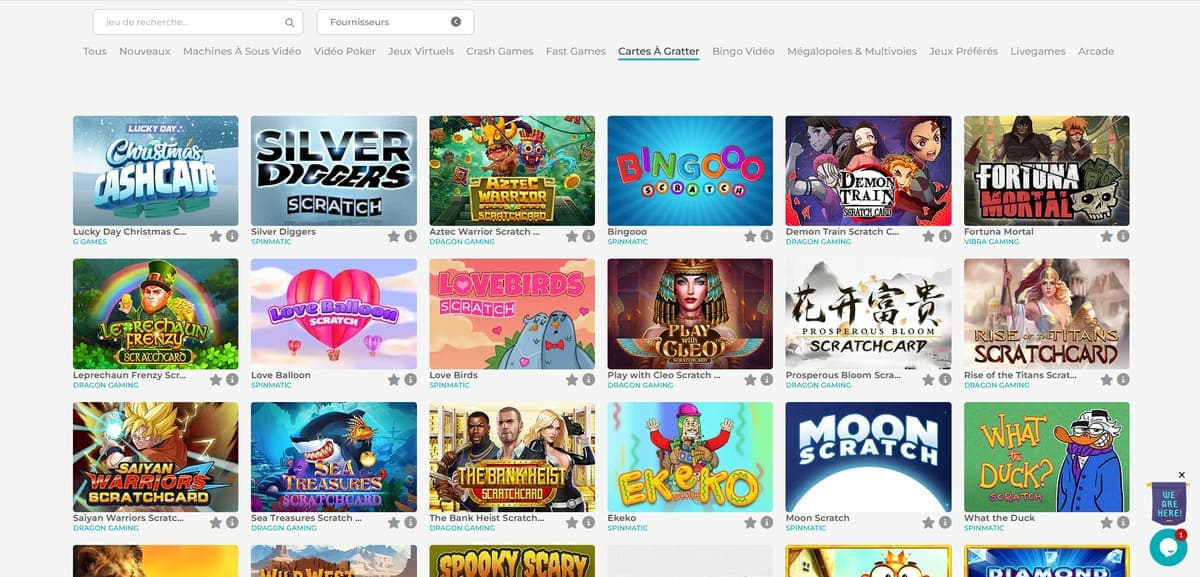Open Rise of the Titans info icon
The height and width of the screenshot is (577, 1200).
point(1123,380)
